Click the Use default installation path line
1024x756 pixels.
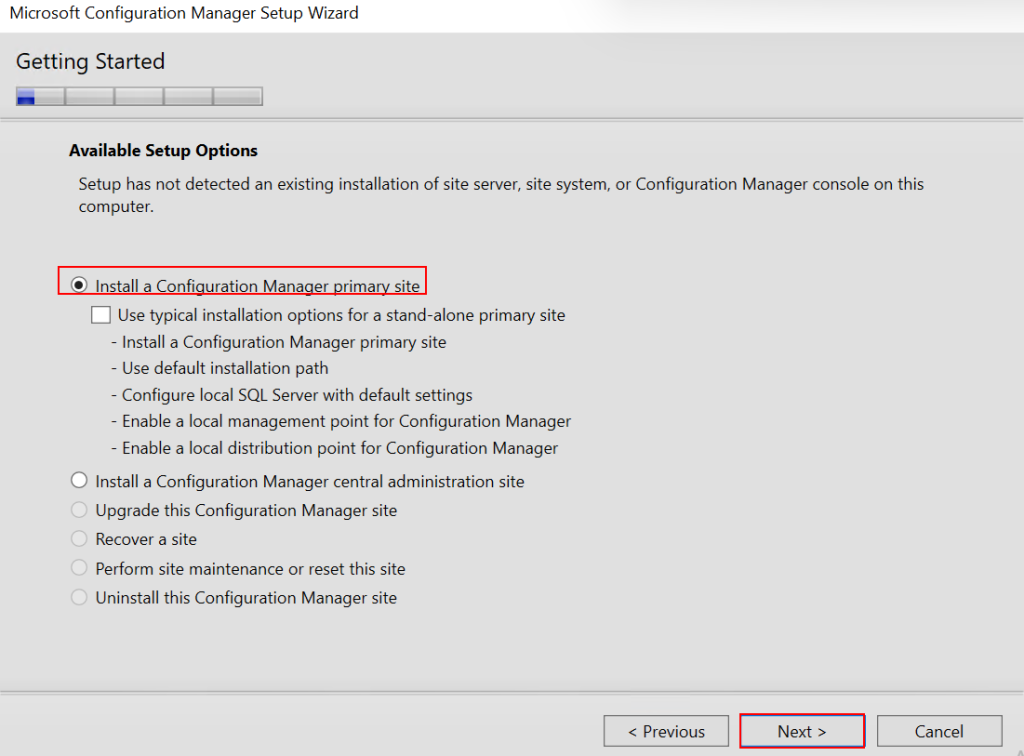(225, 368)
